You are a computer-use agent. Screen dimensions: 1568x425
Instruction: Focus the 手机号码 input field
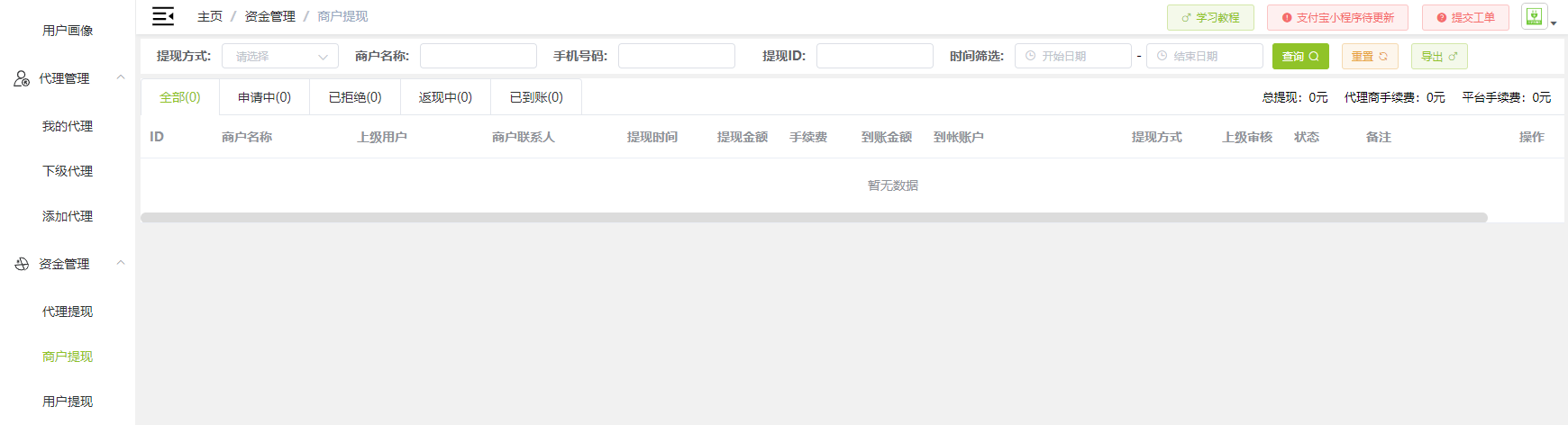677,56
